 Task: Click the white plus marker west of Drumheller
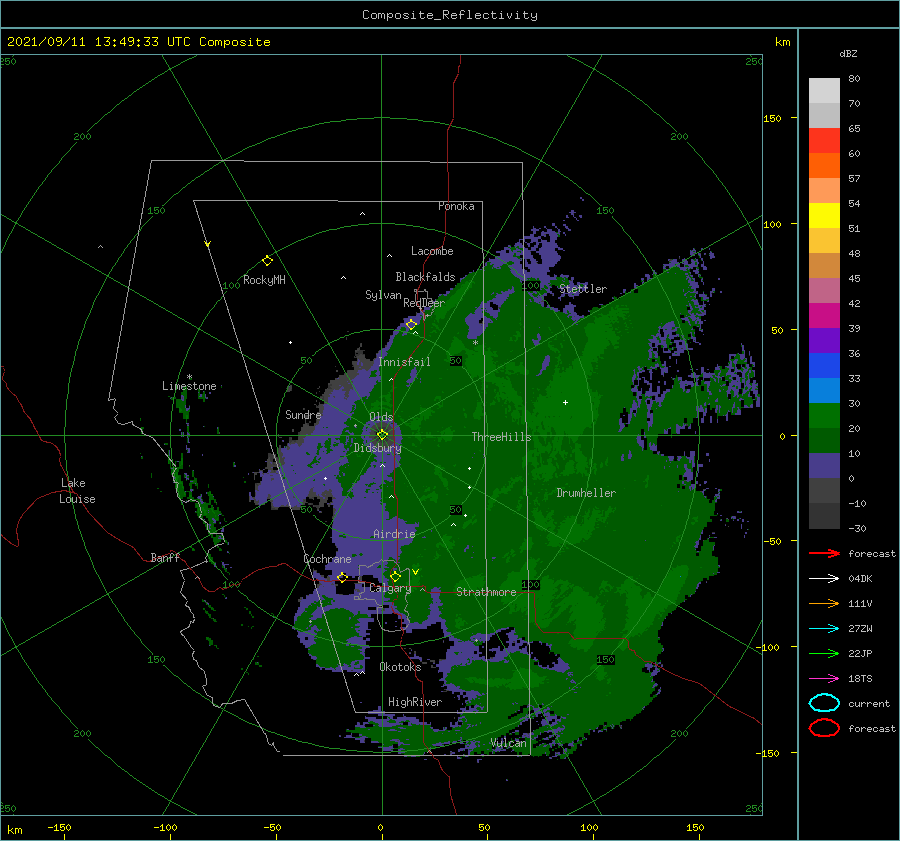[565, 402]
